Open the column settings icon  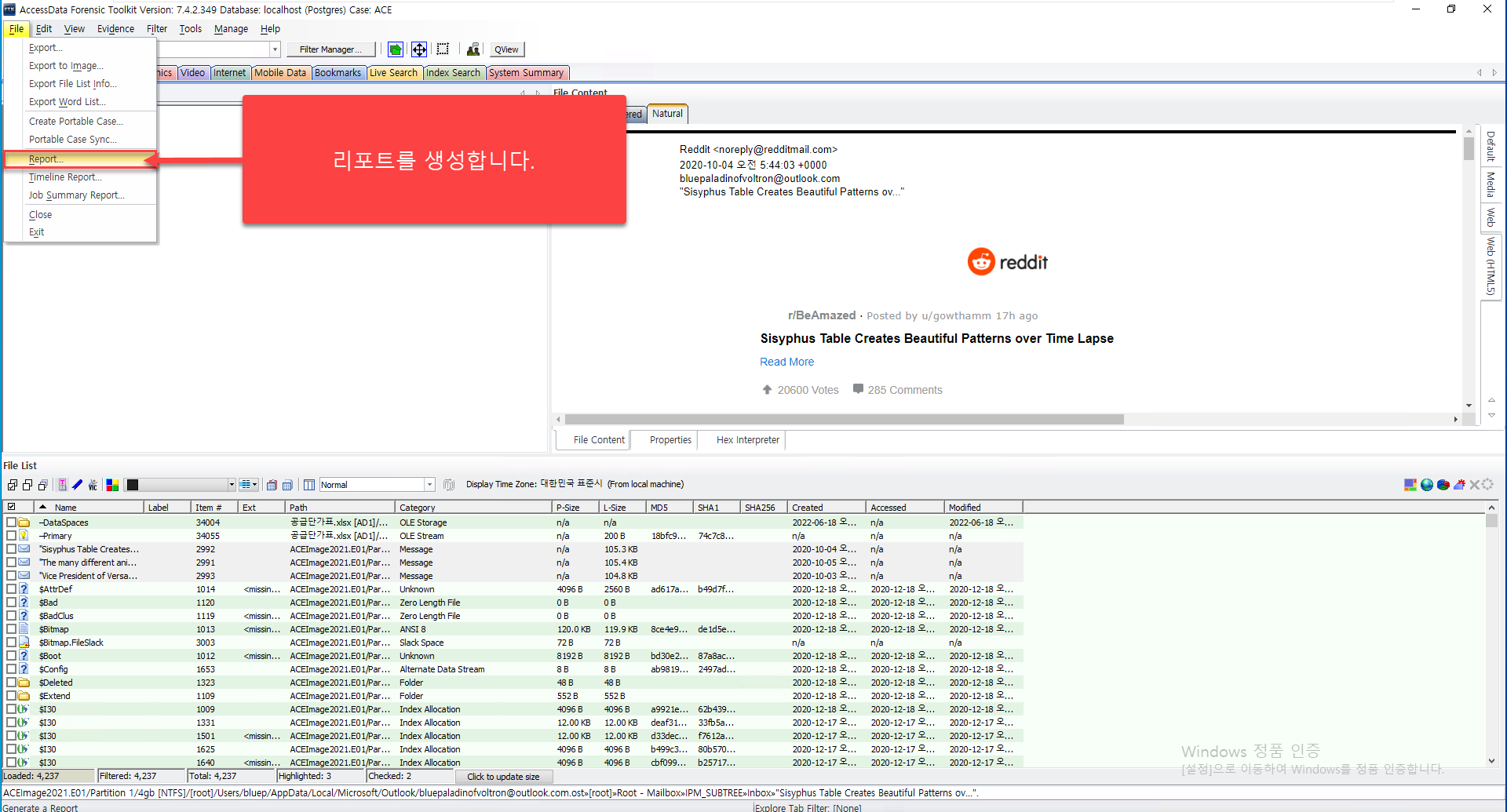coord(309,485)
